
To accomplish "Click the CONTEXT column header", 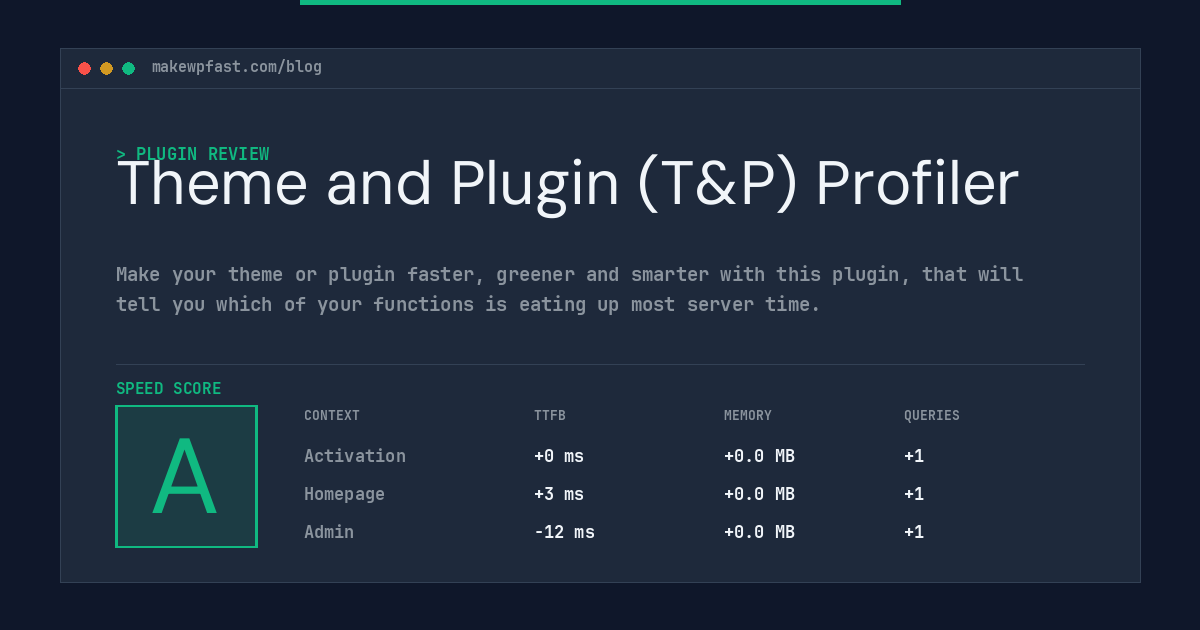I will tap(332, 416).
